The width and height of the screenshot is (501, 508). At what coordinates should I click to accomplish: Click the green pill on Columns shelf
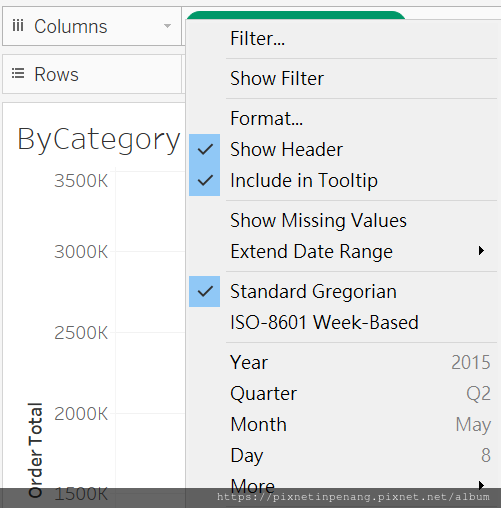click(296, 15)
